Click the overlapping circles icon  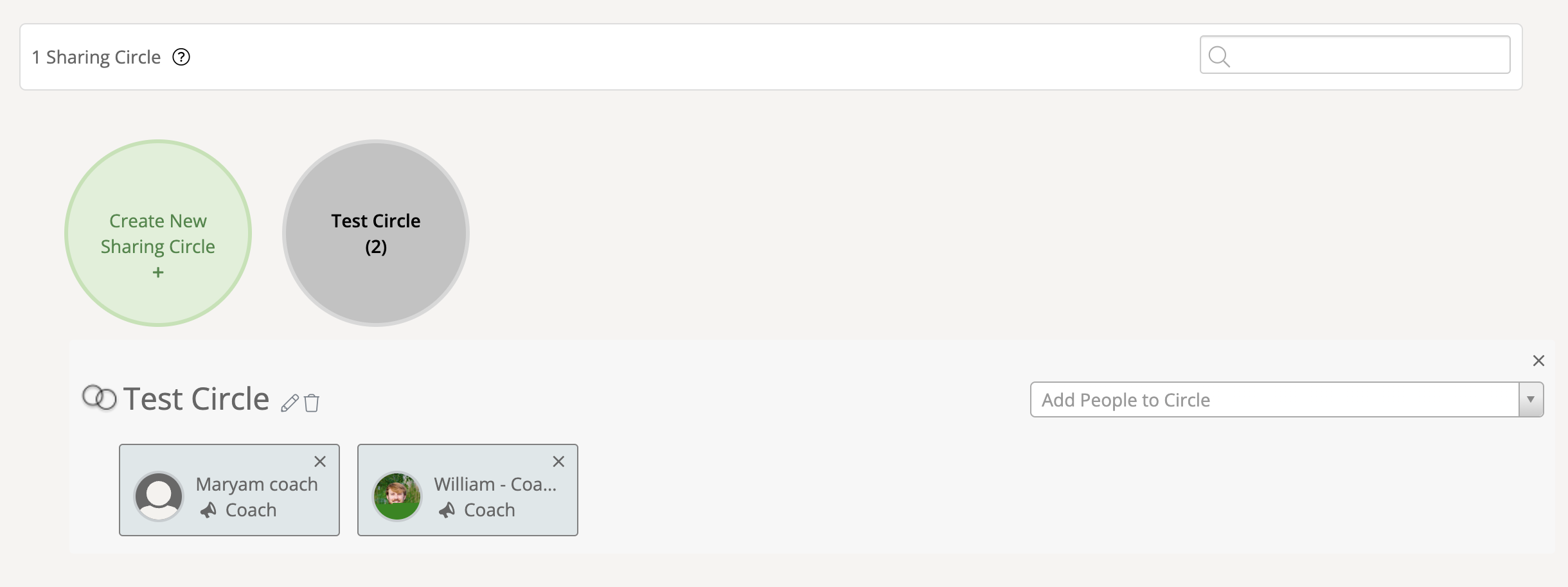[100, 398]
